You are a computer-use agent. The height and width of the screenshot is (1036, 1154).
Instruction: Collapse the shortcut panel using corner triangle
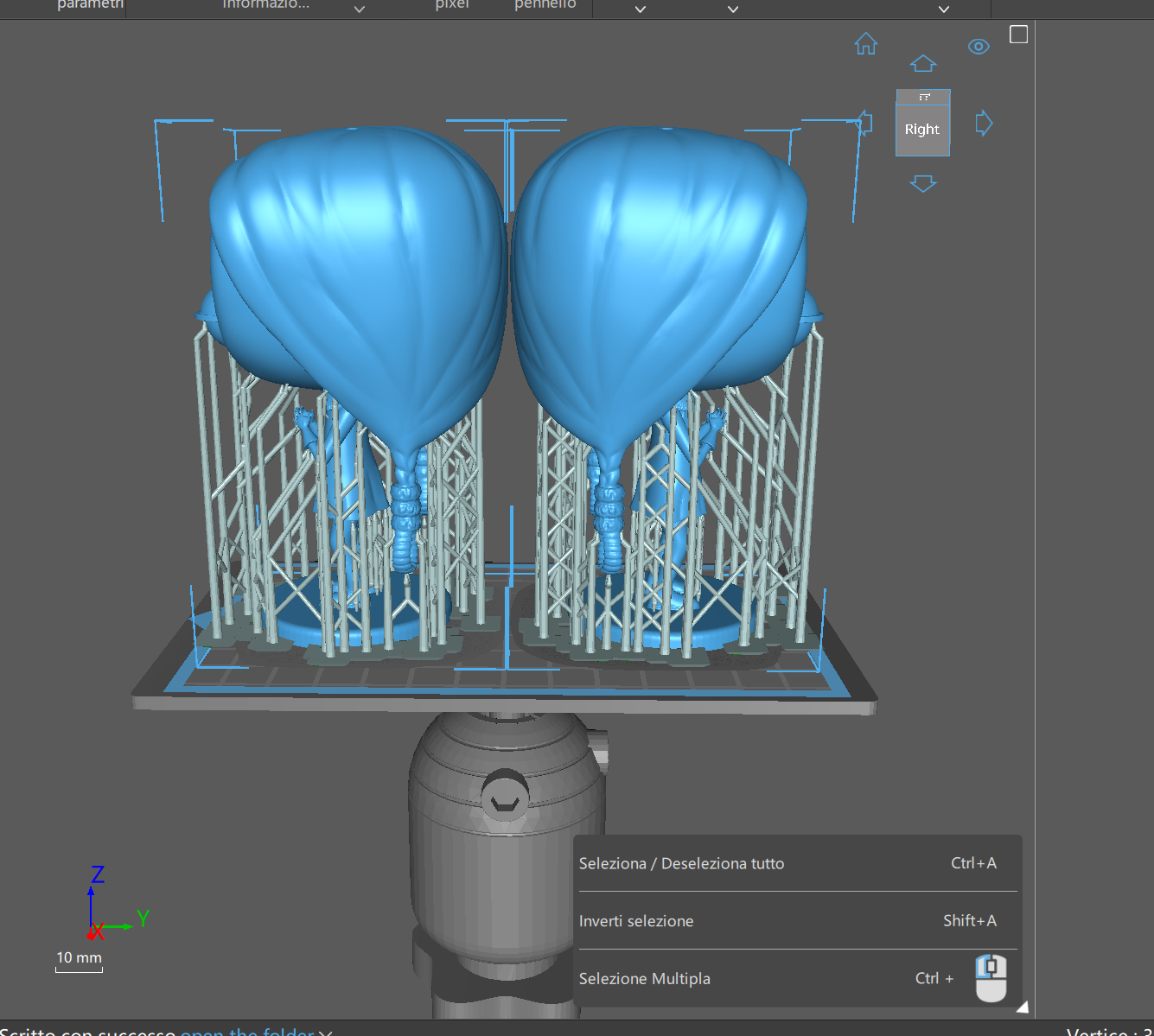(x=1022, y=1007)
